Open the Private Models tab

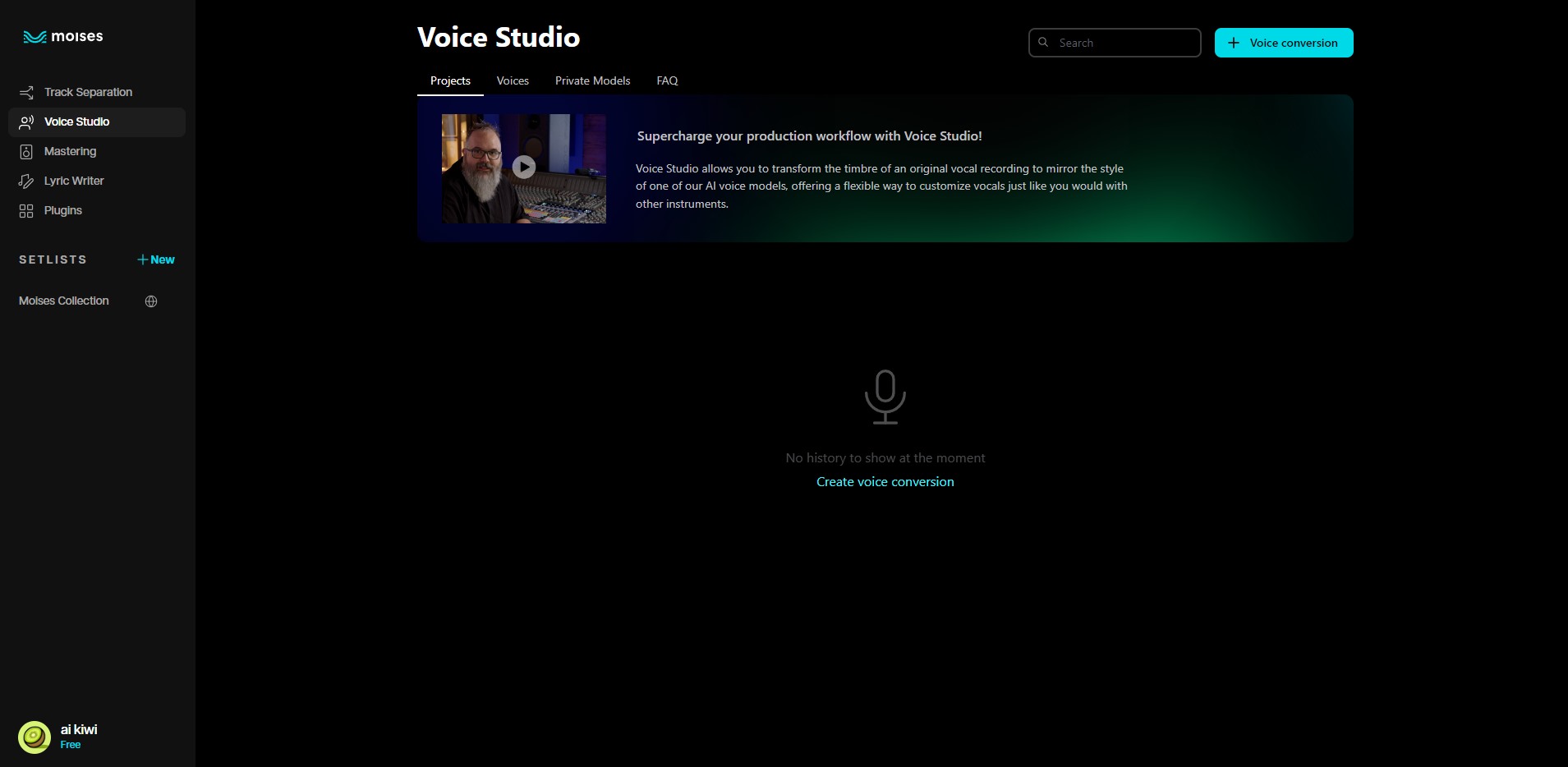point(592,80)
